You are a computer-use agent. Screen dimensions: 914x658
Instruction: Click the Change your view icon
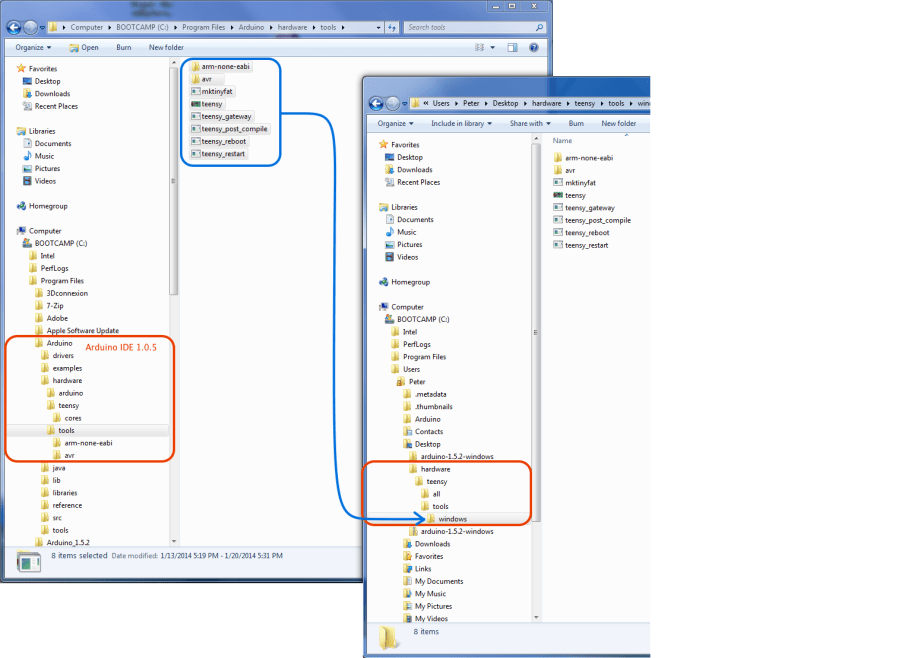click(478, 47)
